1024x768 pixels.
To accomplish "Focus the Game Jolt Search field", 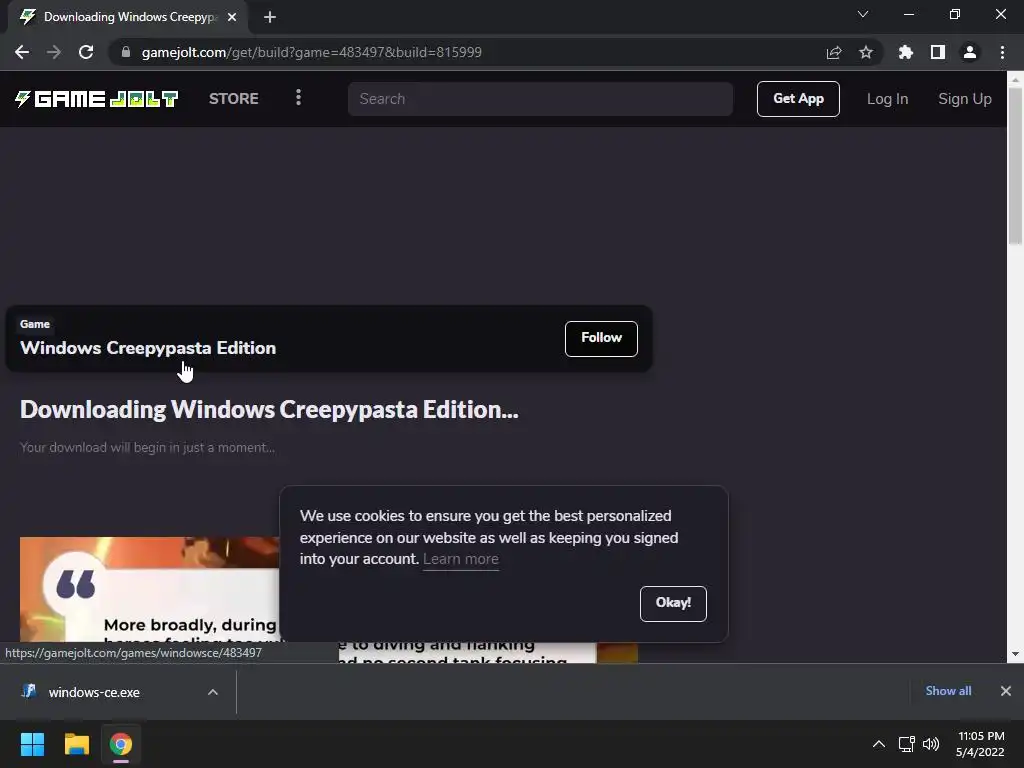I will (540, 99).
